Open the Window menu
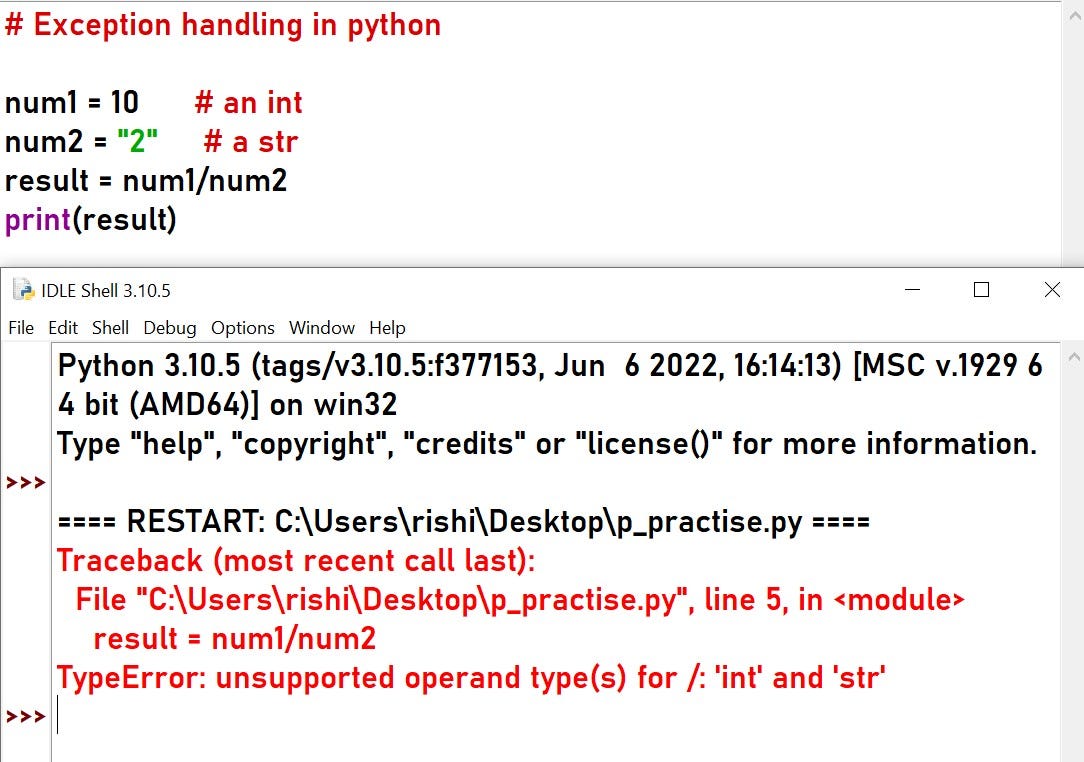The image size is (1084, 762). pos(321,328)
